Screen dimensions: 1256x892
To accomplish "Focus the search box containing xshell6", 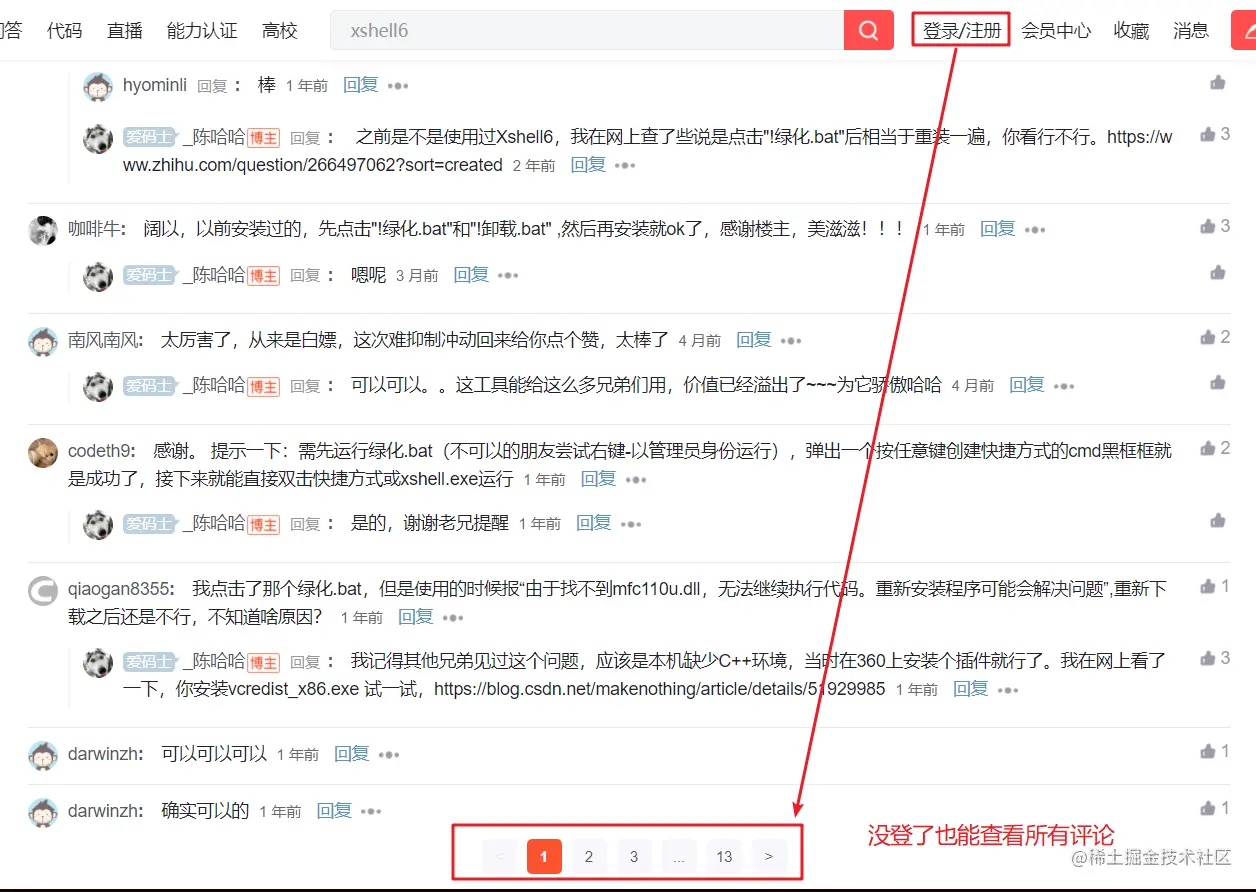I will [588, 30].
